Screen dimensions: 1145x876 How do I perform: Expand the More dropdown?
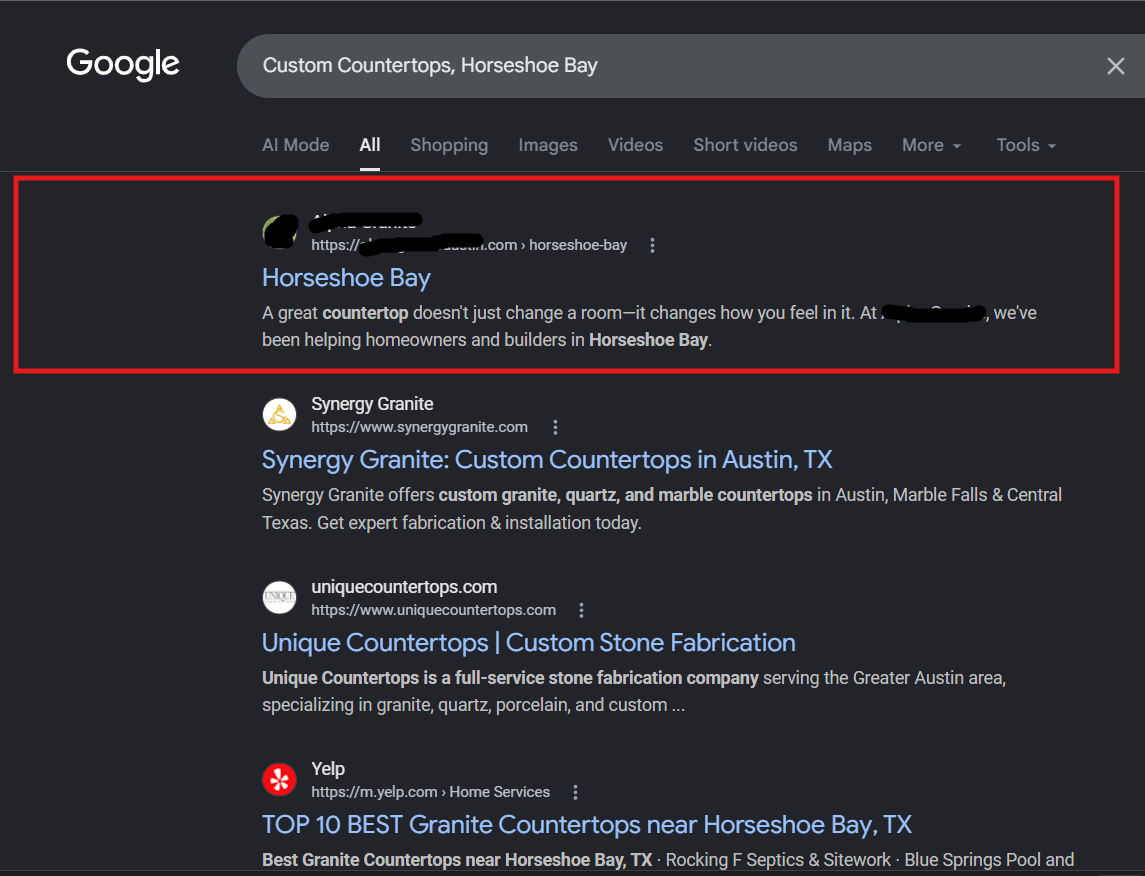(931, 145)
